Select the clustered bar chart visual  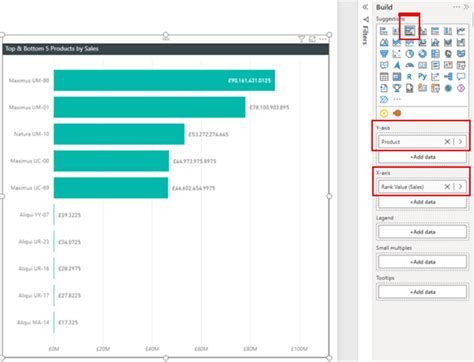coord(410,31)
